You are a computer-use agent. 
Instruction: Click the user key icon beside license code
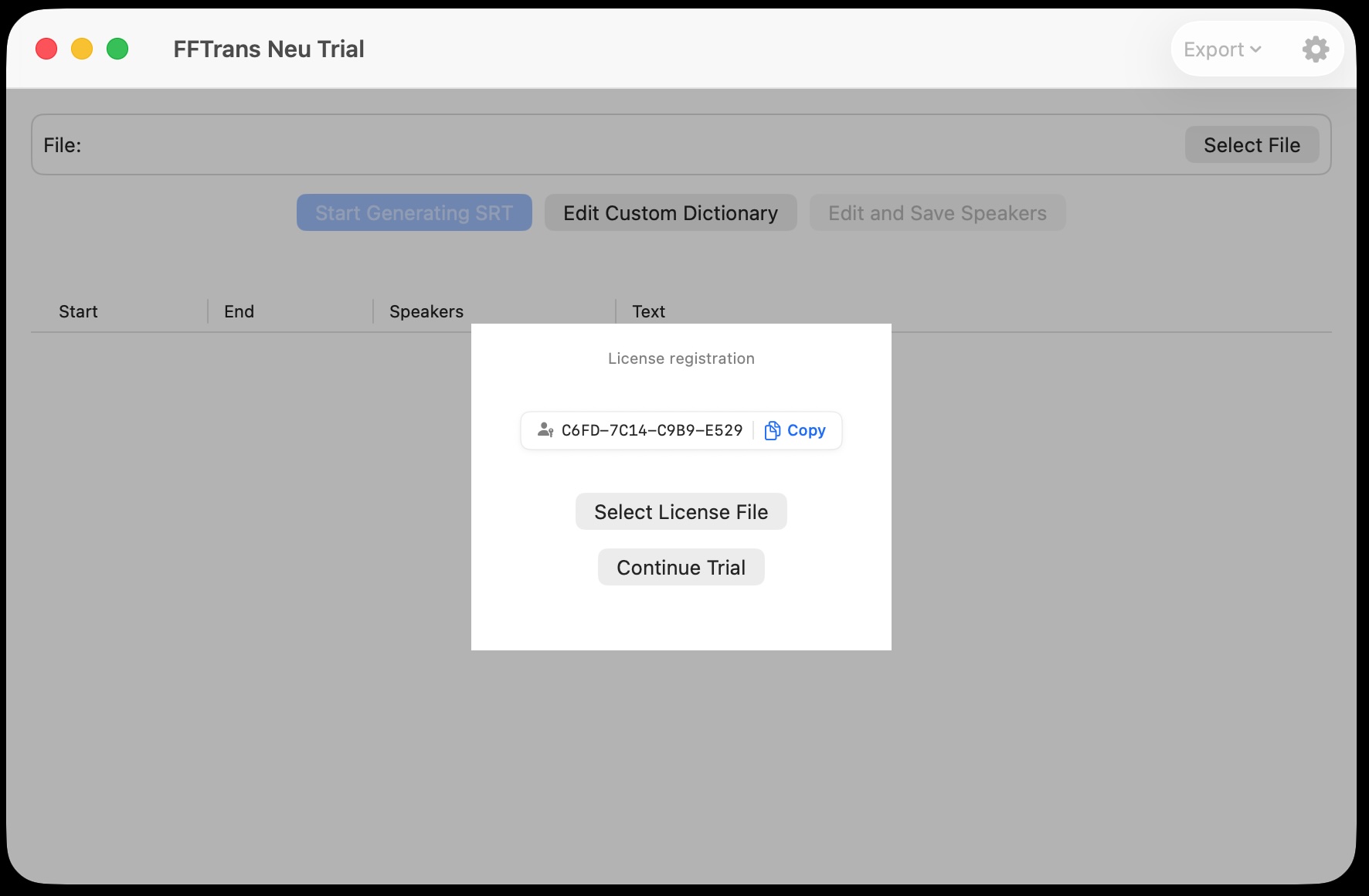pyautogui.click(x=545, y=430)
